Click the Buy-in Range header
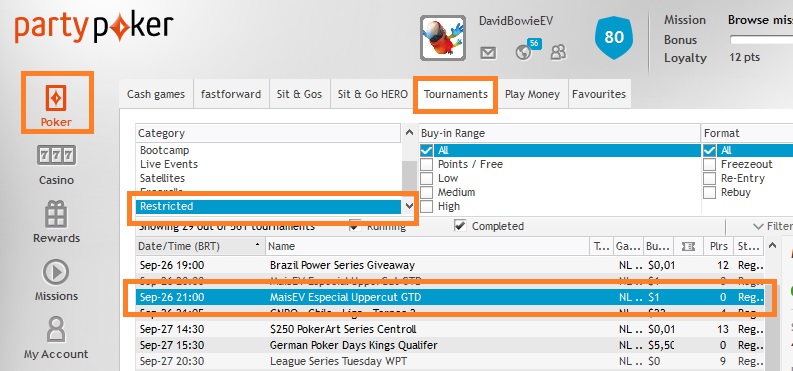This screenshot has width=793, height=371. (559, 133)
